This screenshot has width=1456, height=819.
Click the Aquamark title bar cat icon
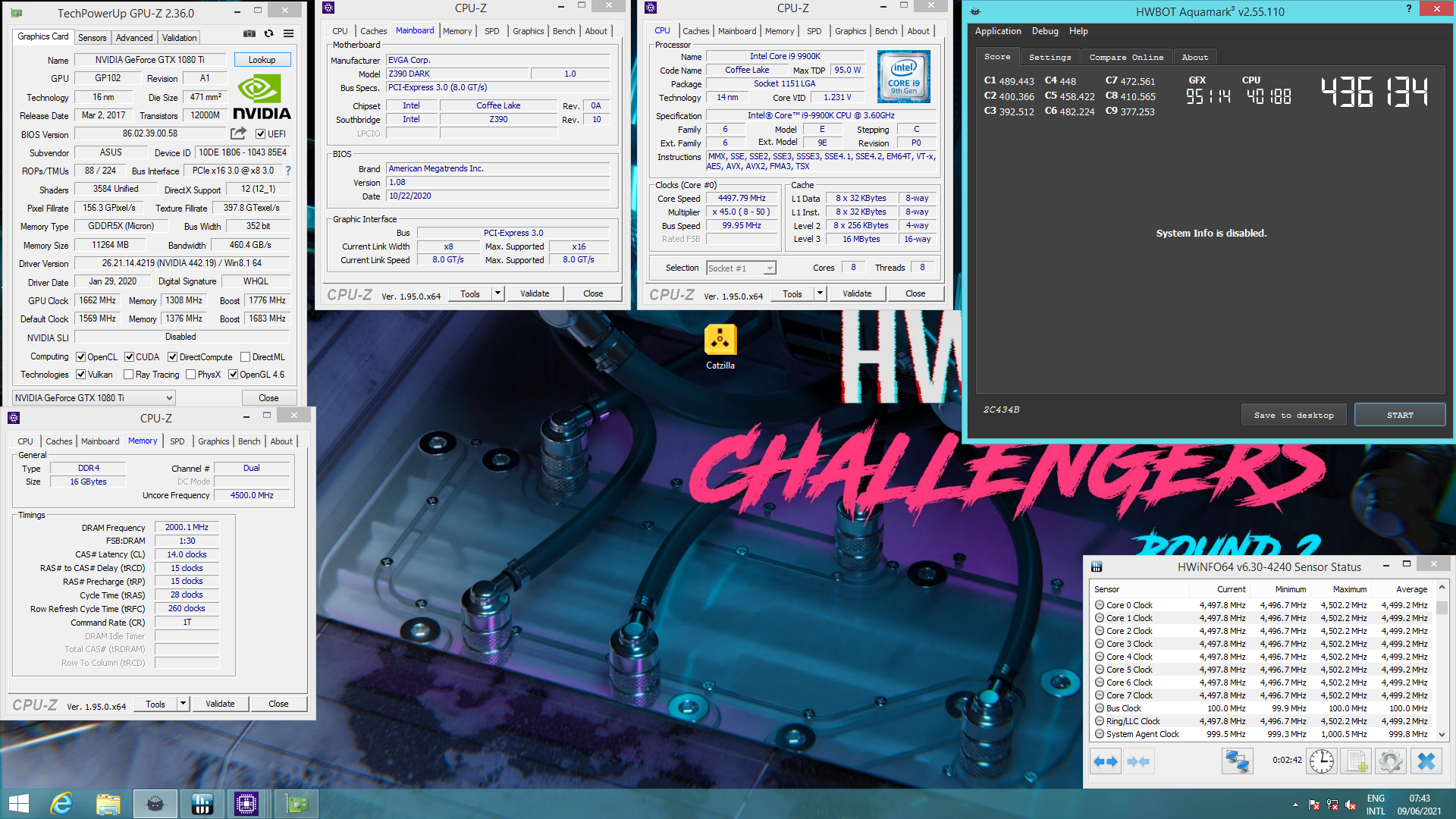pos(975,11)
